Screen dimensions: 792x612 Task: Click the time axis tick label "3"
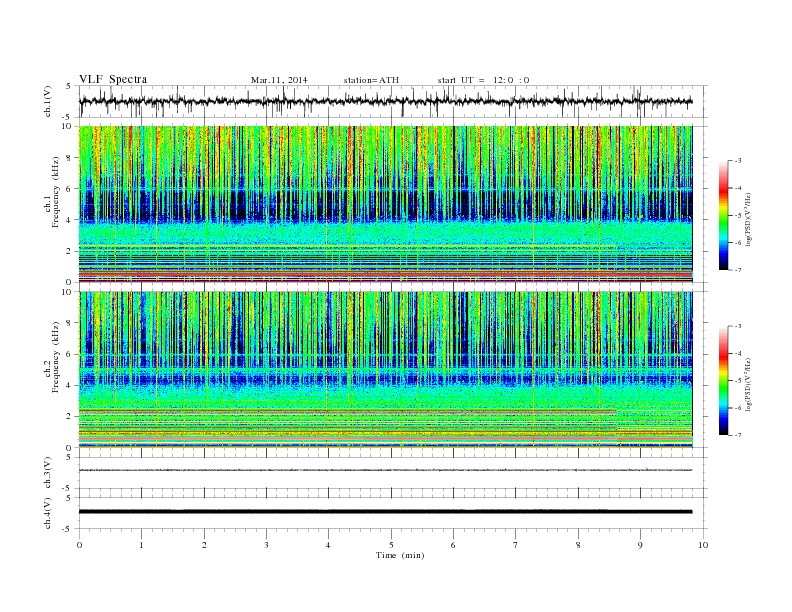(x=266, y=545)
